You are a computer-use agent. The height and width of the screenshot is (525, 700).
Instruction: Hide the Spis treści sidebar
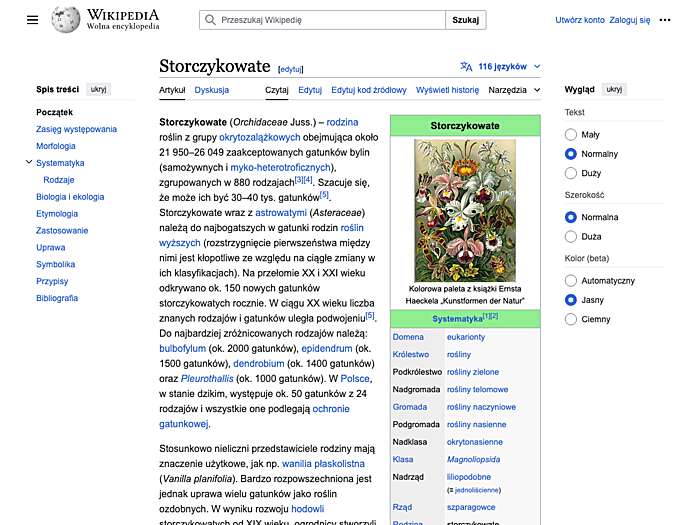point(98,89)
